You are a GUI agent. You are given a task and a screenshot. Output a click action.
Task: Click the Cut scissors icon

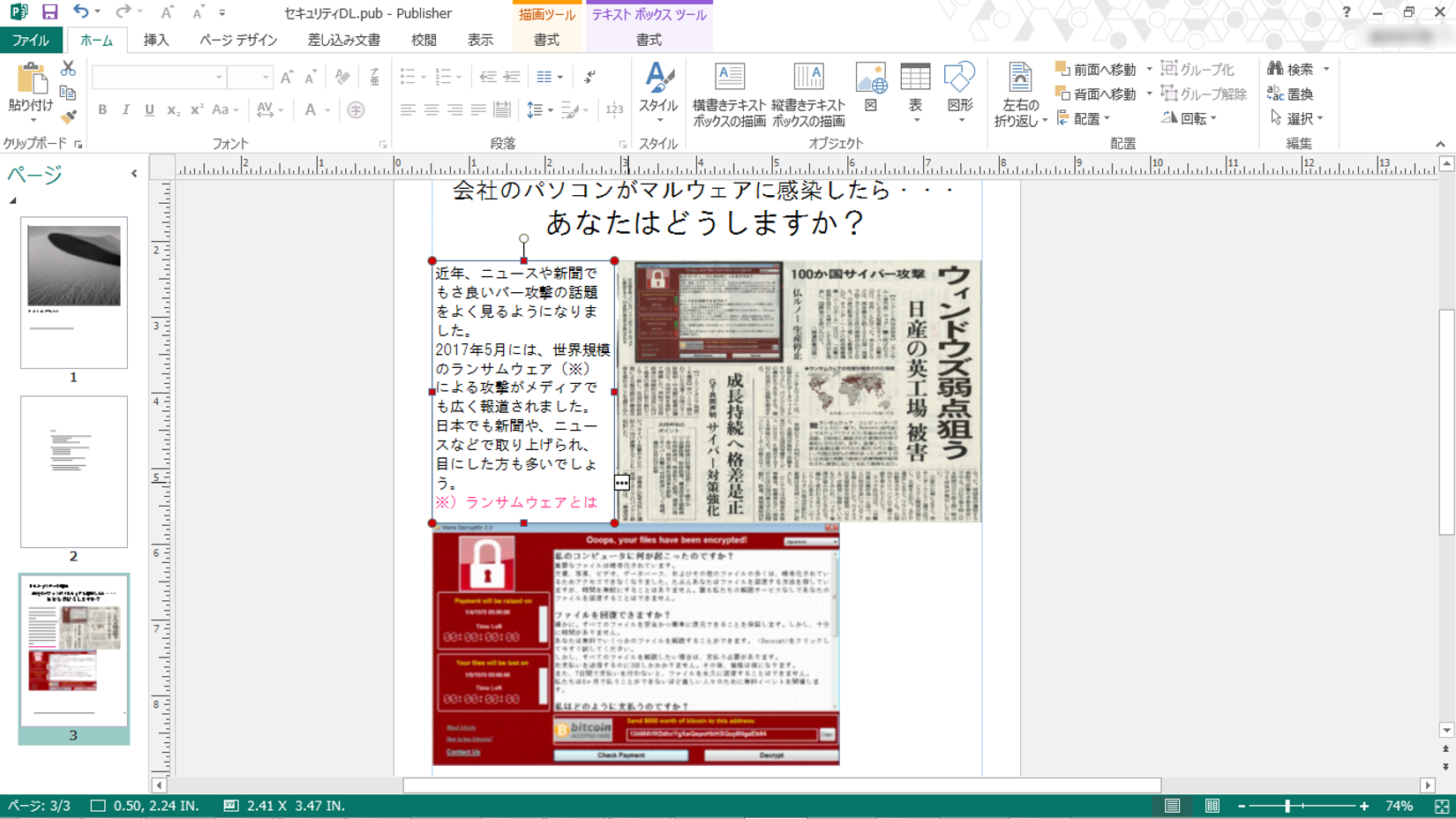[x=68, y=69]
